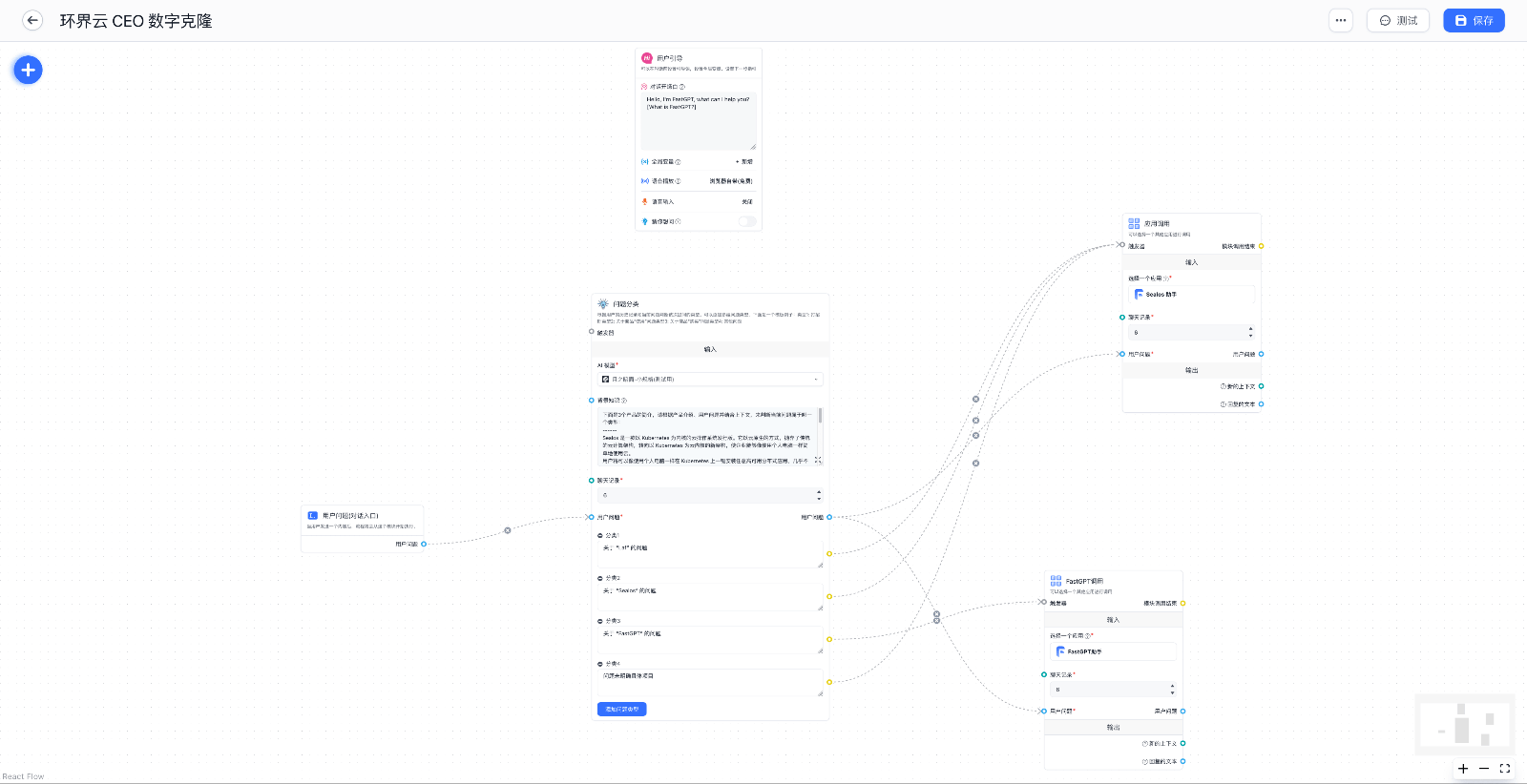Click the zoom in plus control
This screenshot has width=1527, height=784.
point(1463,769)
